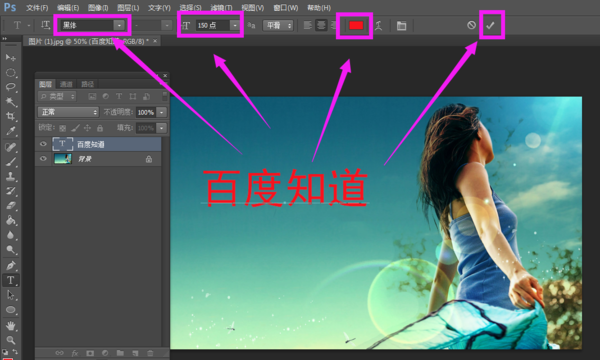Select the Zoom tool
Viewport: 600px width, 360px height.
point(10,340)
